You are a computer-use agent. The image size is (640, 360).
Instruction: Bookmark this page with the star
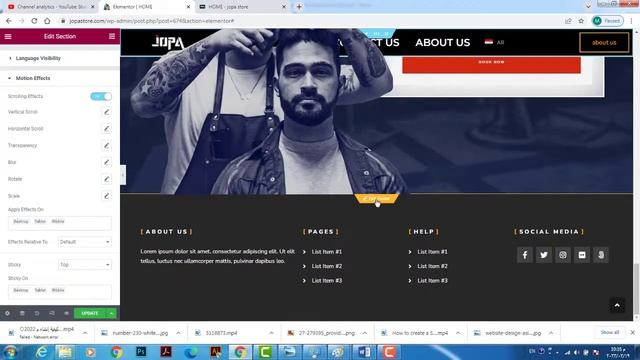pyautogui.click(x=581, y=21)
